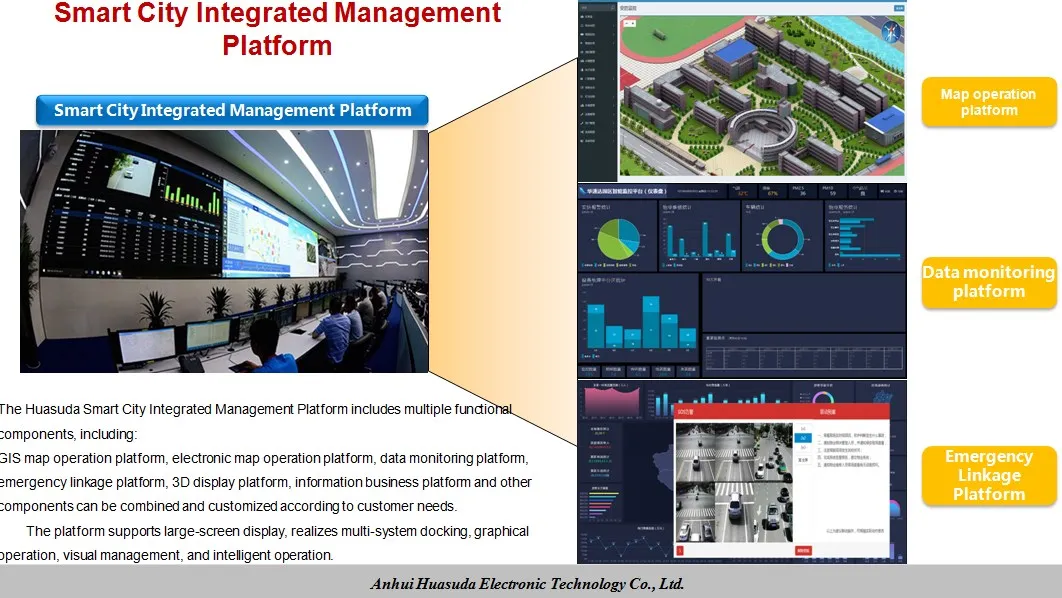Click the horizontal bar chart in the dashboard

coord(864,237)
